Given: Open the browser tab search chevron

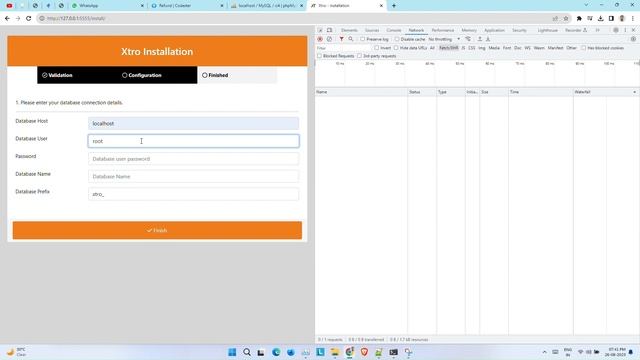Looking at the screenshot, I should (x=587, y=5).
